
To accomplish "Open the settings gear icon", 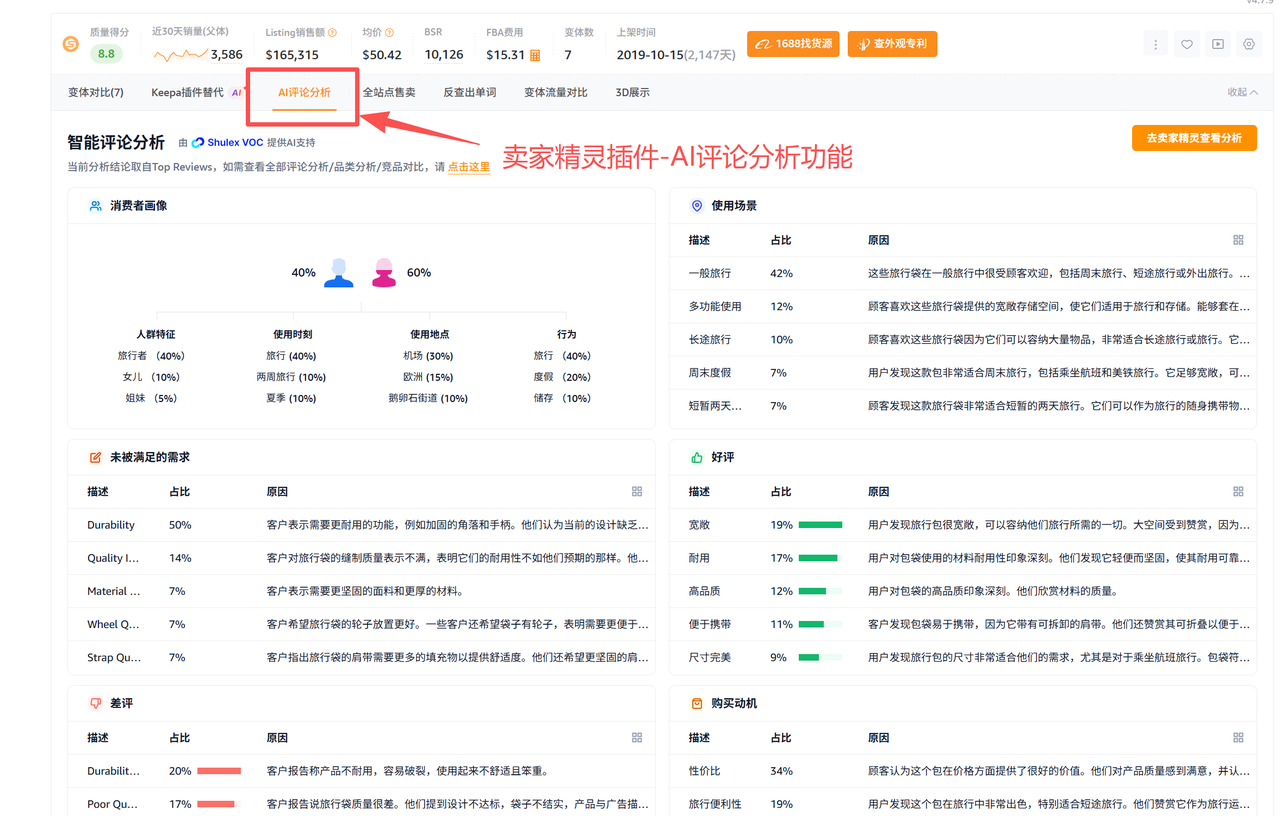I will (1248, 44).
